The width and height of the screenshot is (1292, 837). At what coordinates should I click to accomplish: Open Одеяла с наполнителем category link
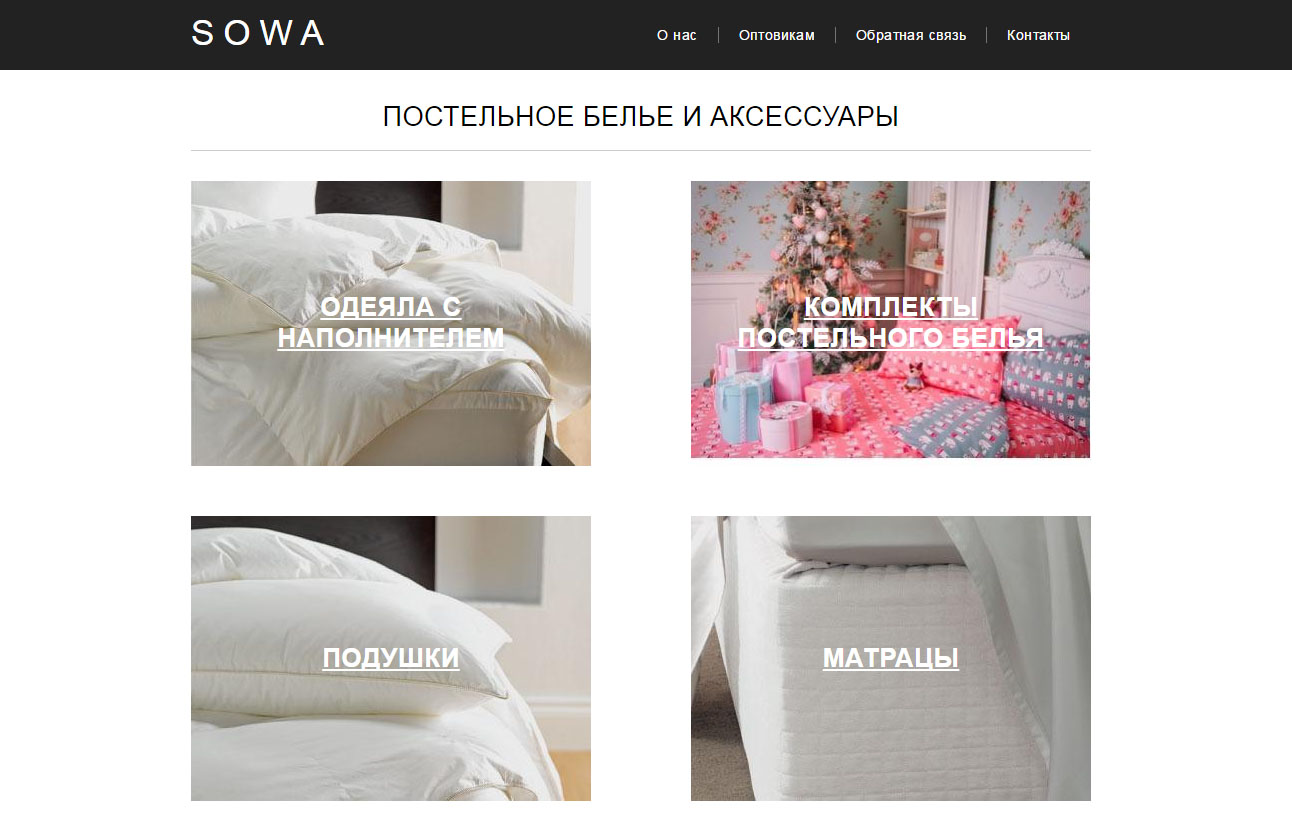tap(391, 322)
